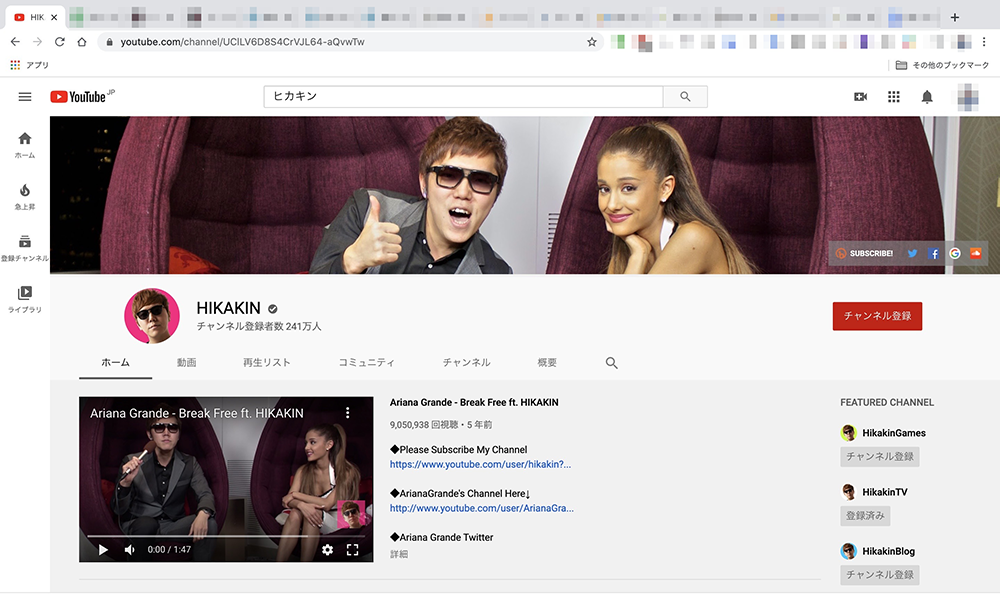The height and width of the screenshot is (594, 1000).
Task: Enter fullscreen on the video player
Action: tap(352, 549)
